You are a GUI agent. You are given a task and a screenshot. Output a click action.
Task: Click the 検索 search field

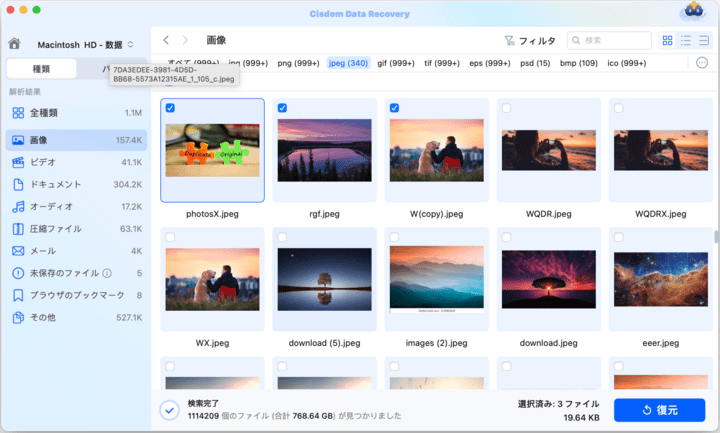pyautogui.click(x=609, y=40)
